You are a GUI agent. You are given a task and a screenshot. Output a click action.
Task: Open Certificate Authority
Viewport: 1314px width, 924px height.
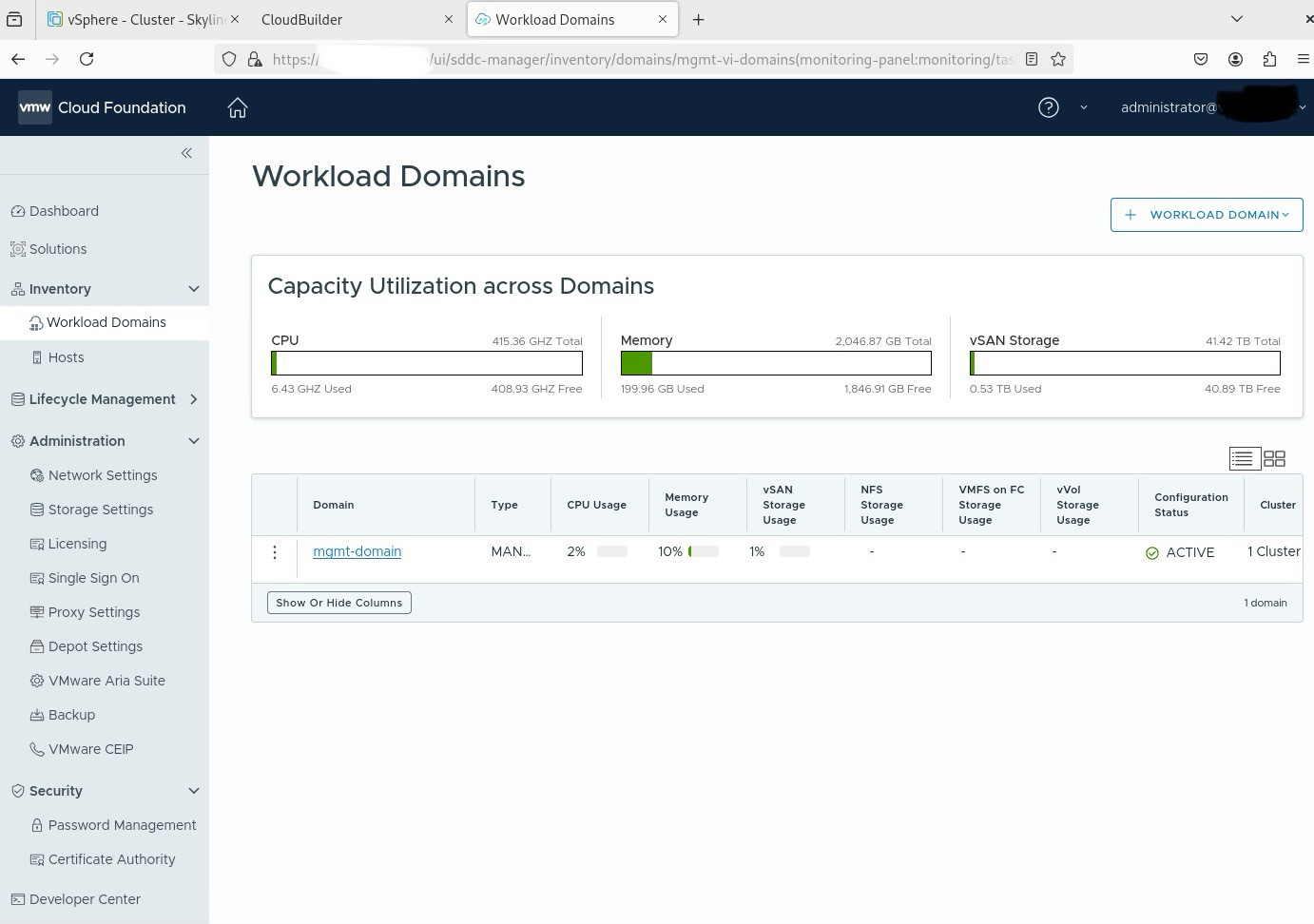click(105, 859)
